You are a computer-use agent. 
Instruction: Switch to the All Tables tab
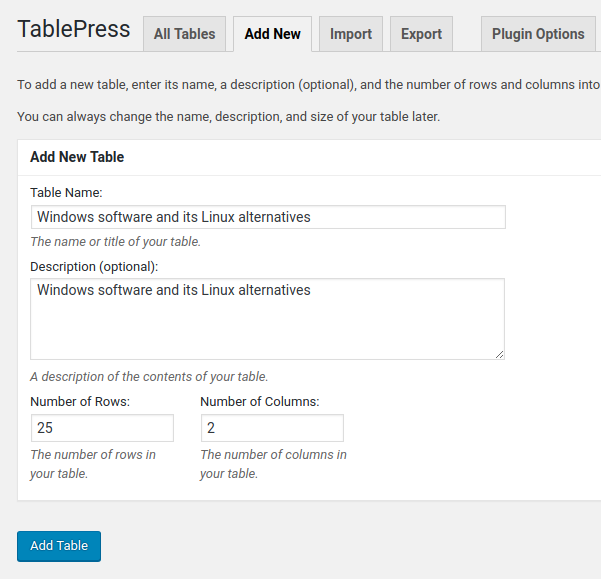point(184,34)
